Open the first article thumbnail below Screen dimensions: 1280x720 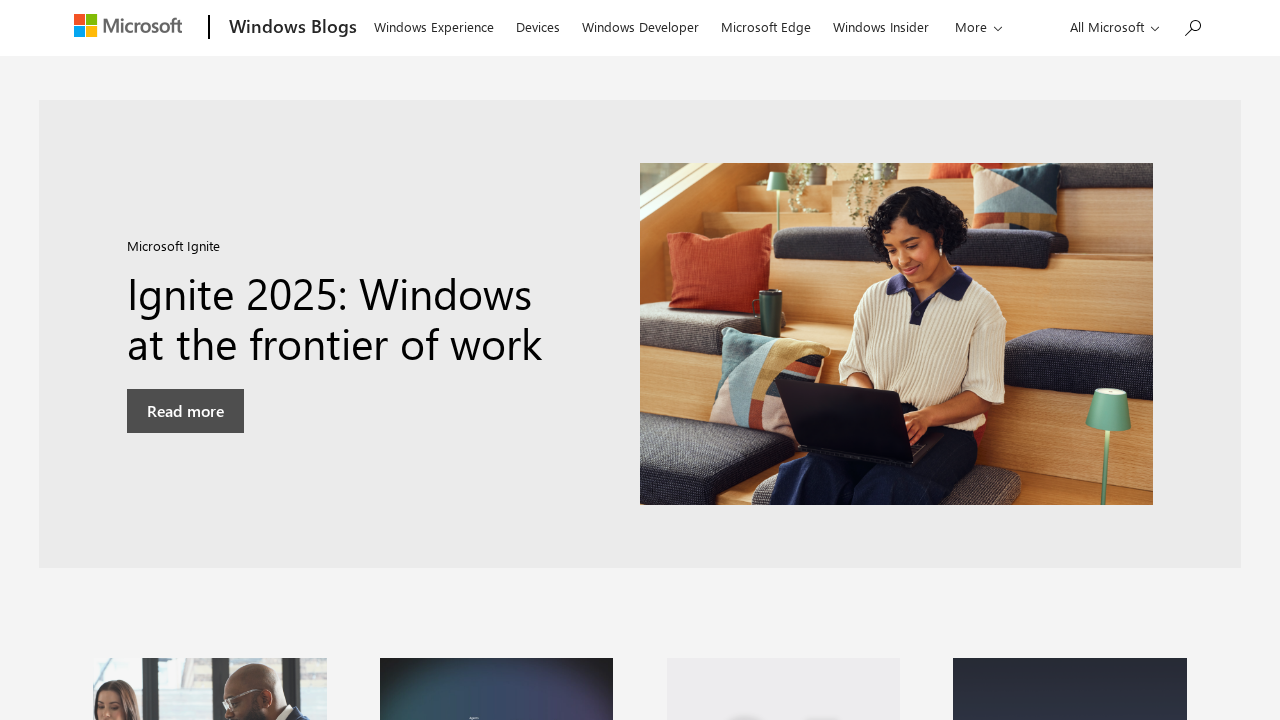click(210, 689)
